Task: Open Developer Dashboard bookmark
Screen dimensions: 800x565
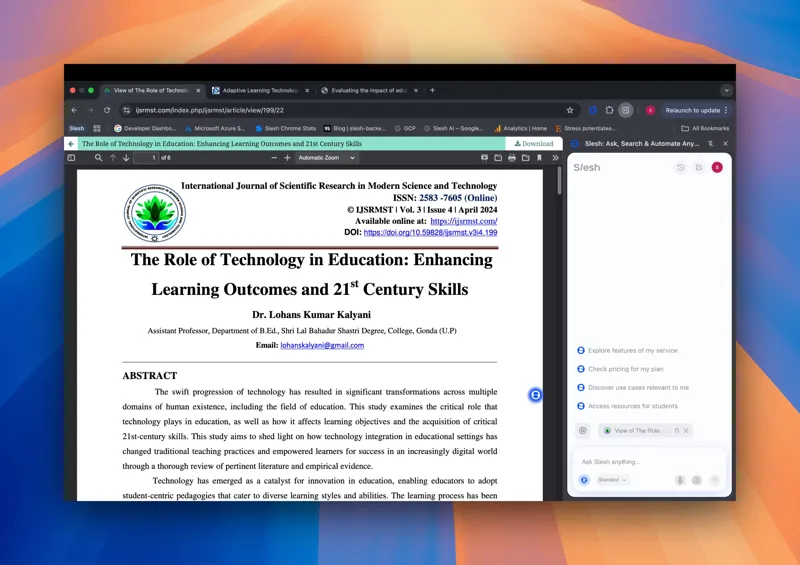Action: point(145,129)
